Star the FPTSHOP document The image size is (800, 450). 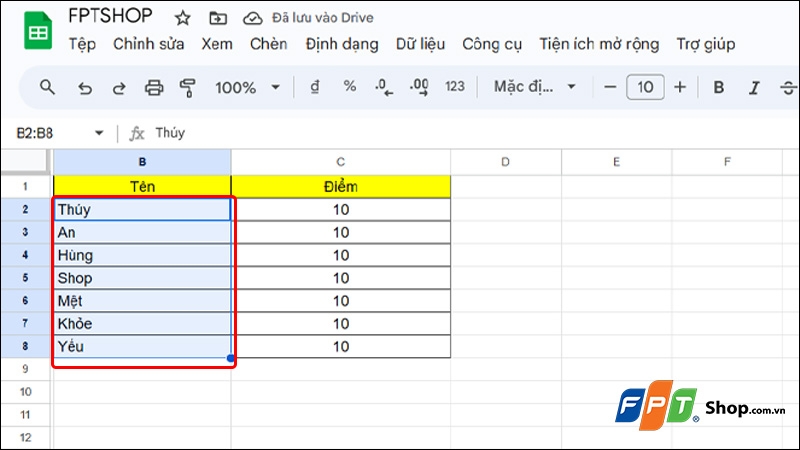point(182,18)
